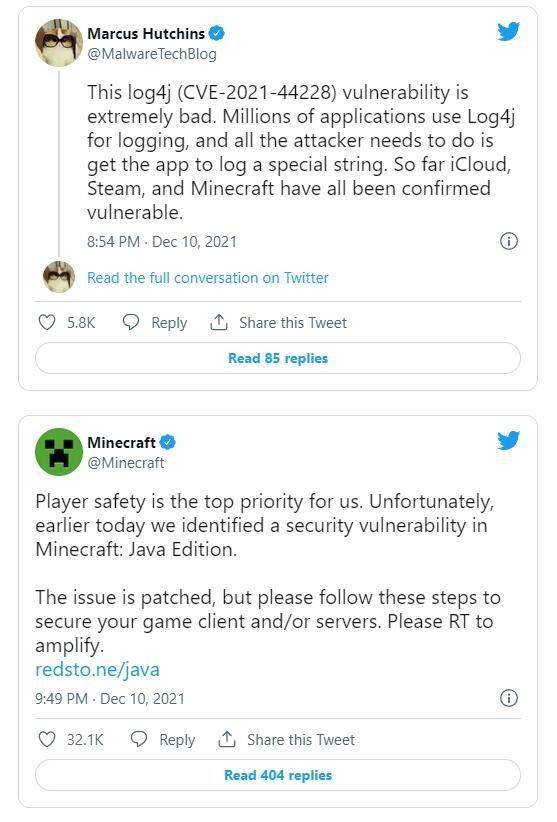Screen dimensions: 557x822
Task: Open the 8:54 PM Dec 10 timestamp
Action: pos(162,242)
